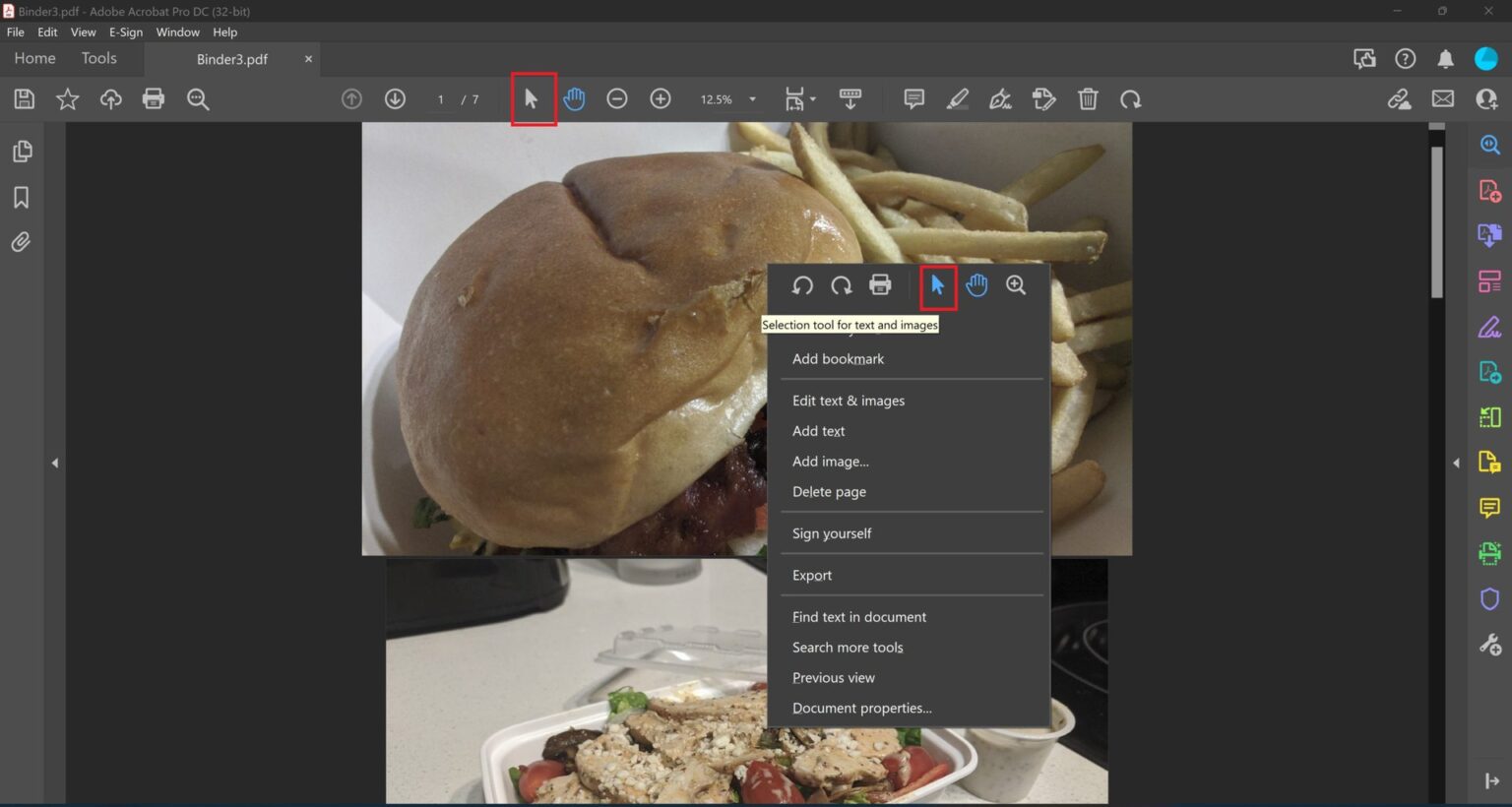Screen dimensions: 1512x807
Task: Rotate the page using the toolbar rotate icon
Action: [1131, 98]
